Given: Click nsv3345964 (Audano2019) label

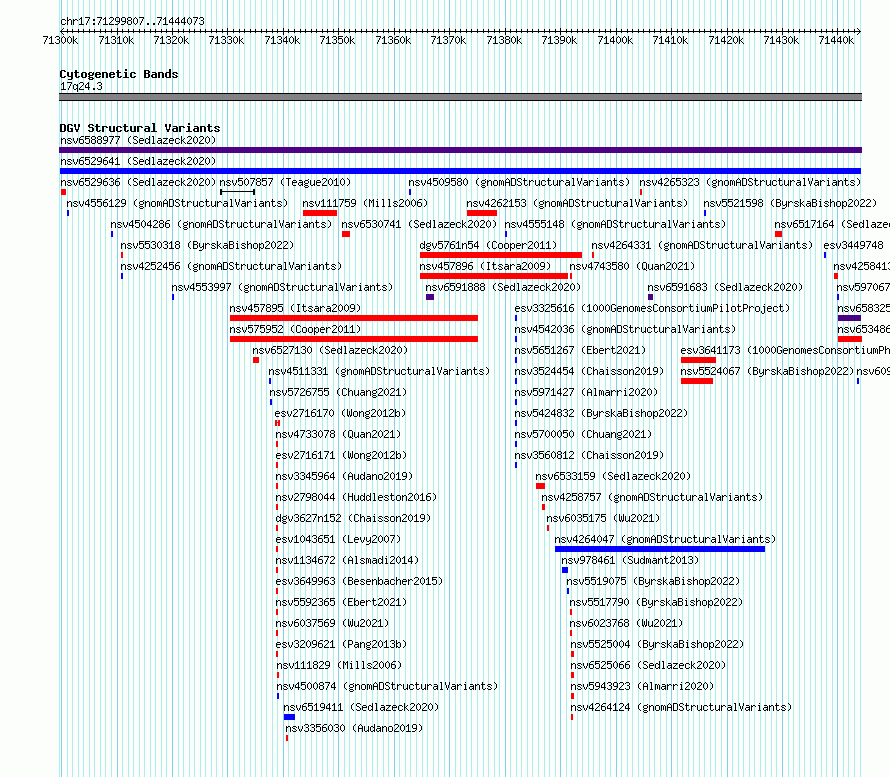Looking at the screenshot, I should tap(344, 476).
